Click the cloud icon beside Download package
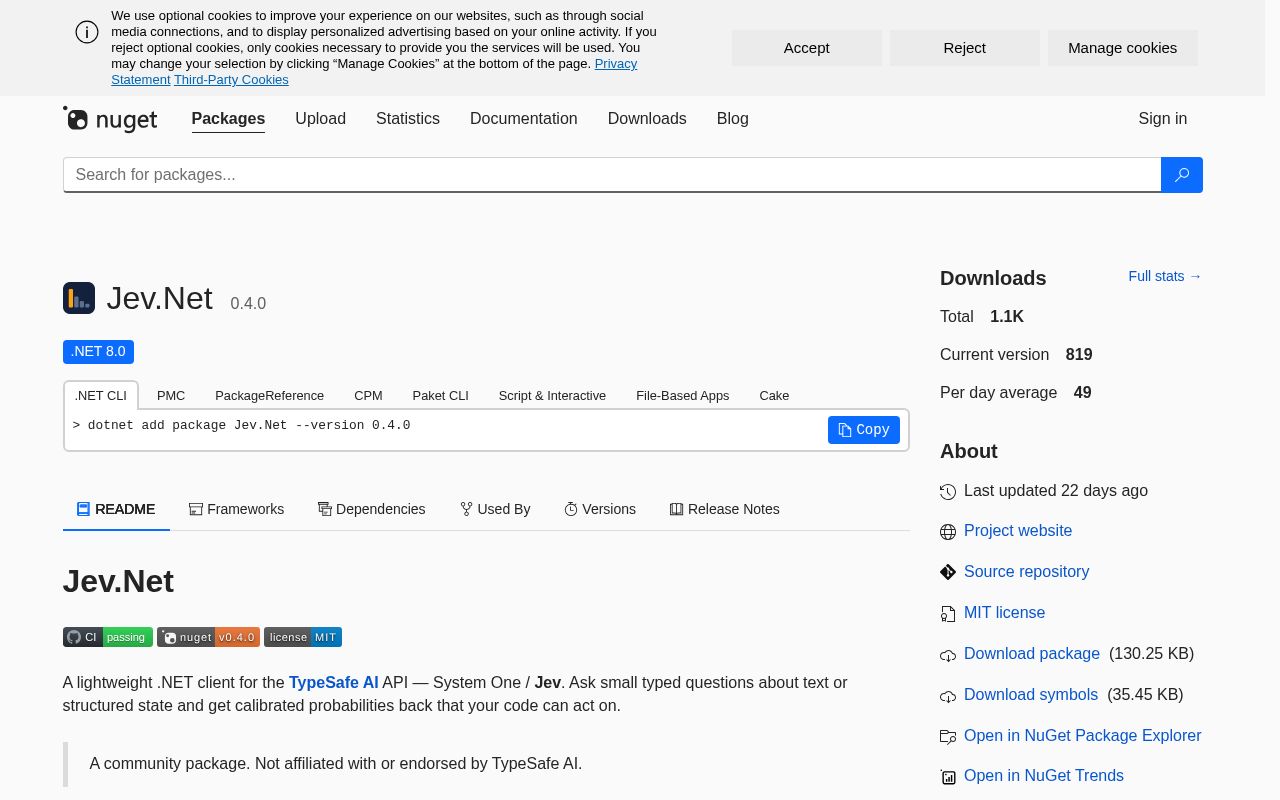1280x800 pixels. click(948, 655)
